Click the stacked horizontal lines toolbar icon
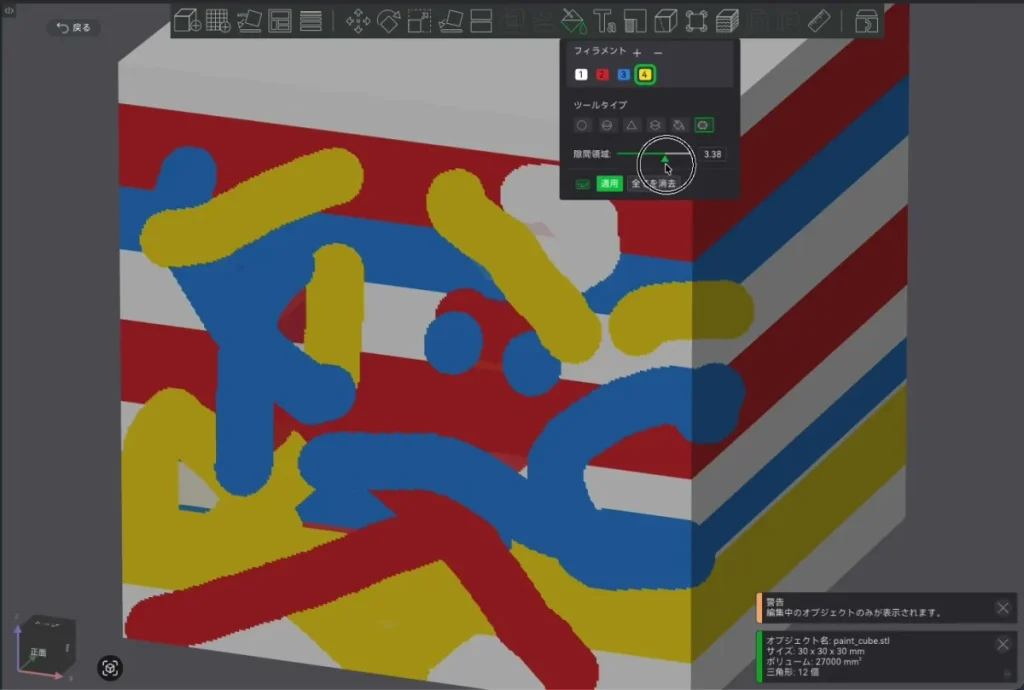The image size is (1024, 690). click(x=311, y=21)
